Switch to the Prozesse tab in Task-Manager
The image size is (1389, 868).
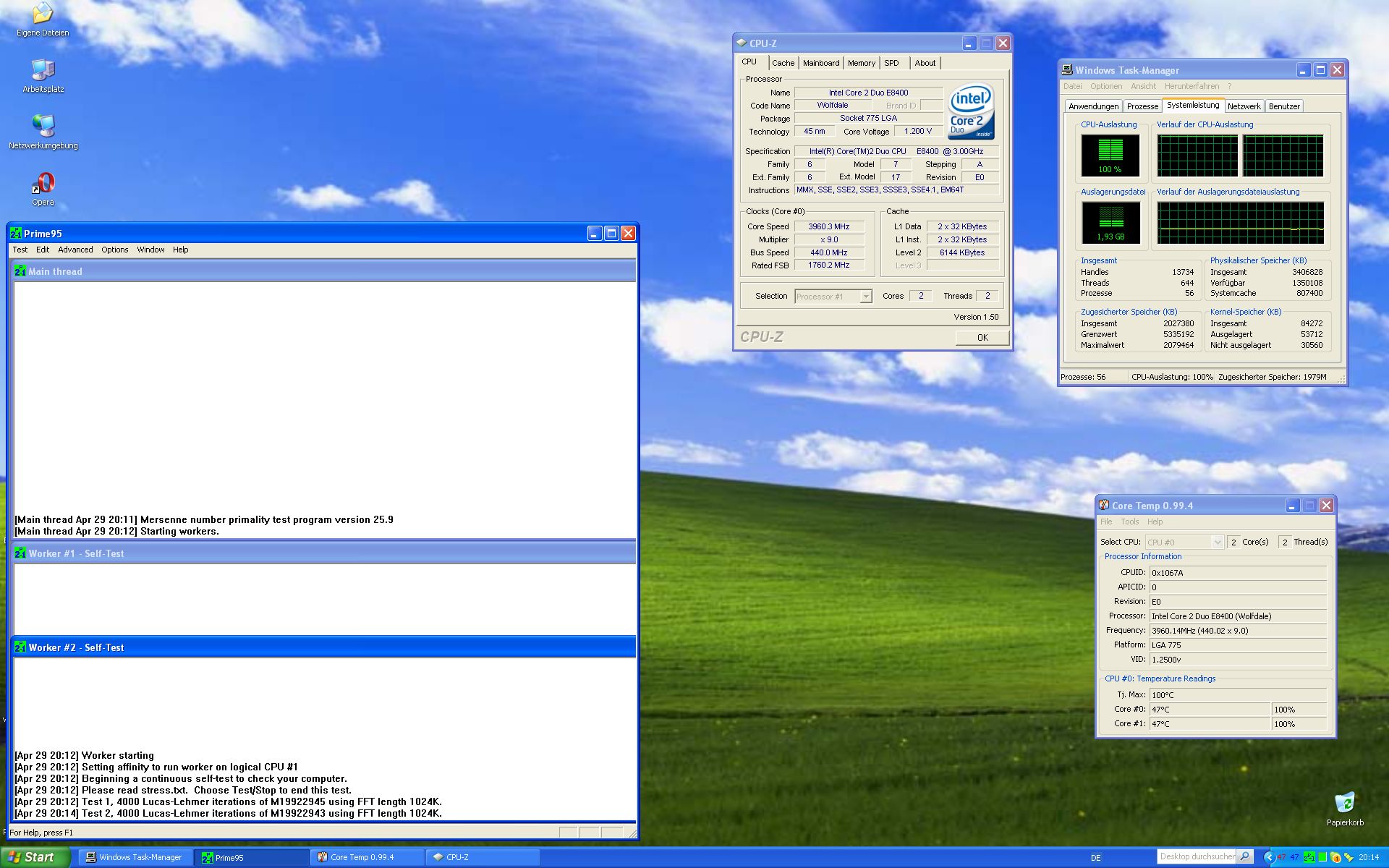tap(1142, 106)
